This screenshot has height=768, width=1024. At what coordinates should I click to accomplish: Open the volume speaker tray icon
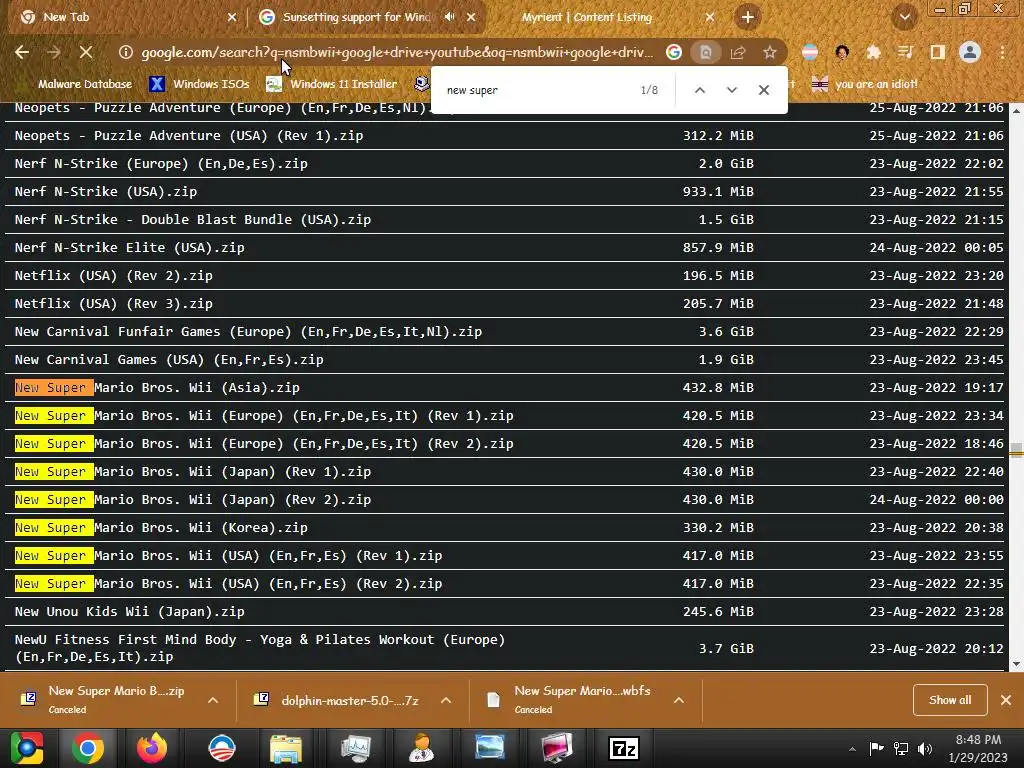tap(925, 748)
